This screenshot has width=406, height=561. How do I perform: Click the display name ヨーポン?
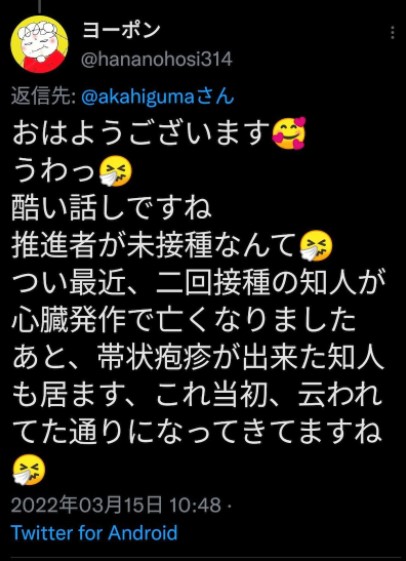[121, 30]
